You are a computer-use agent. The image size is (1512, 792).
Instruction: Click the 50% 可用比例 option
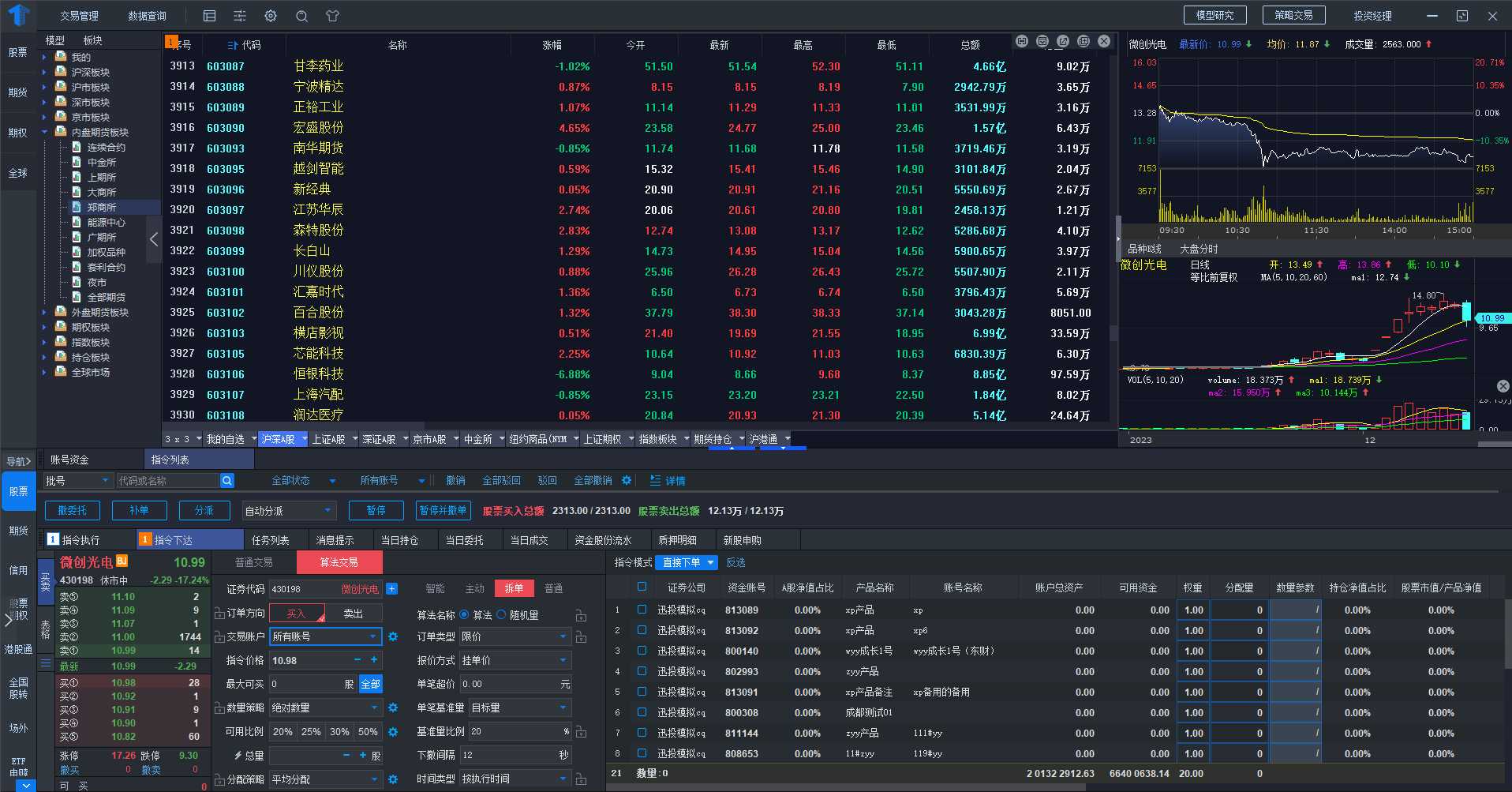[368, 732]
